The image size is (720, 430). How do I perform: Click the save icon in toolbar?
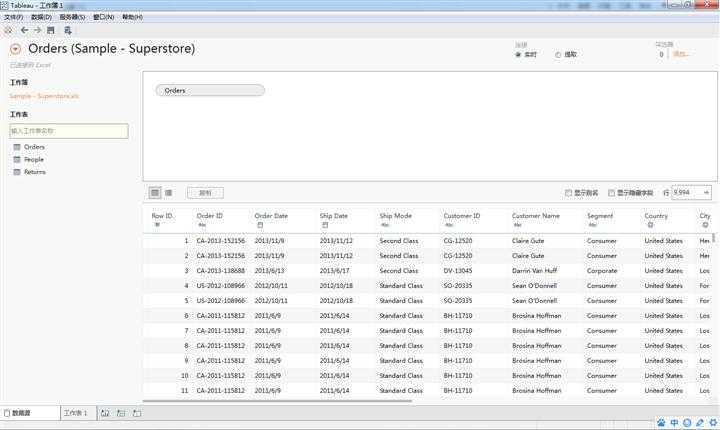[x=51, y=30]
